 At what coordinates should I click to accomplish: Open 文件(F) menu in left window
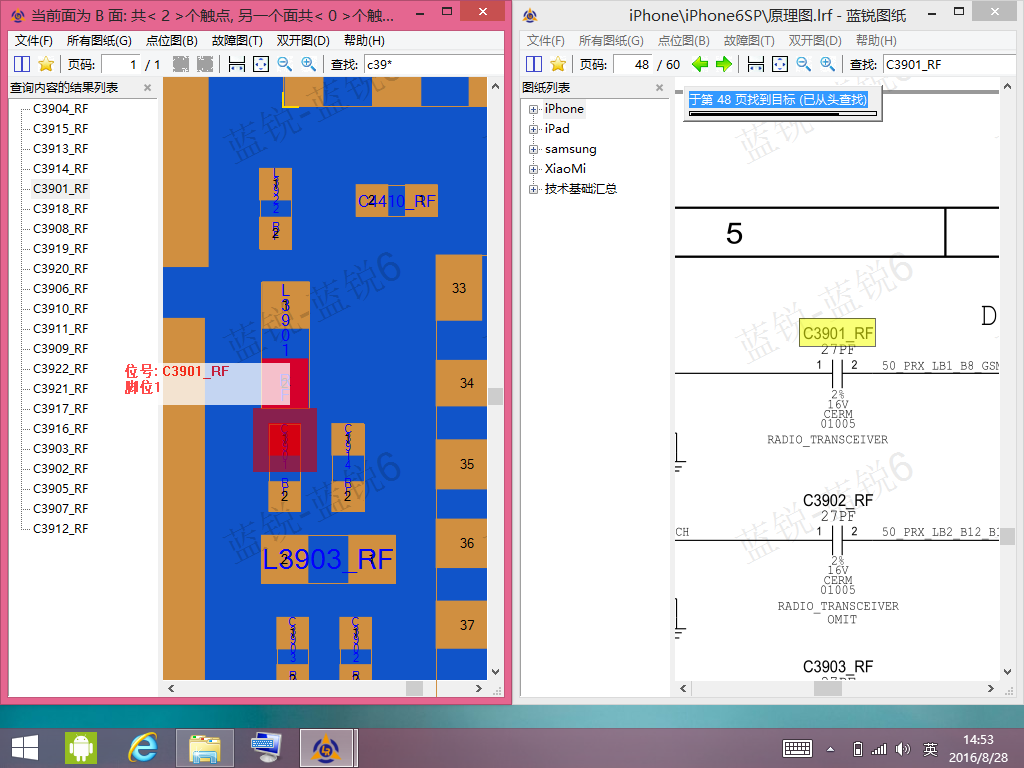tap(33, 40)
